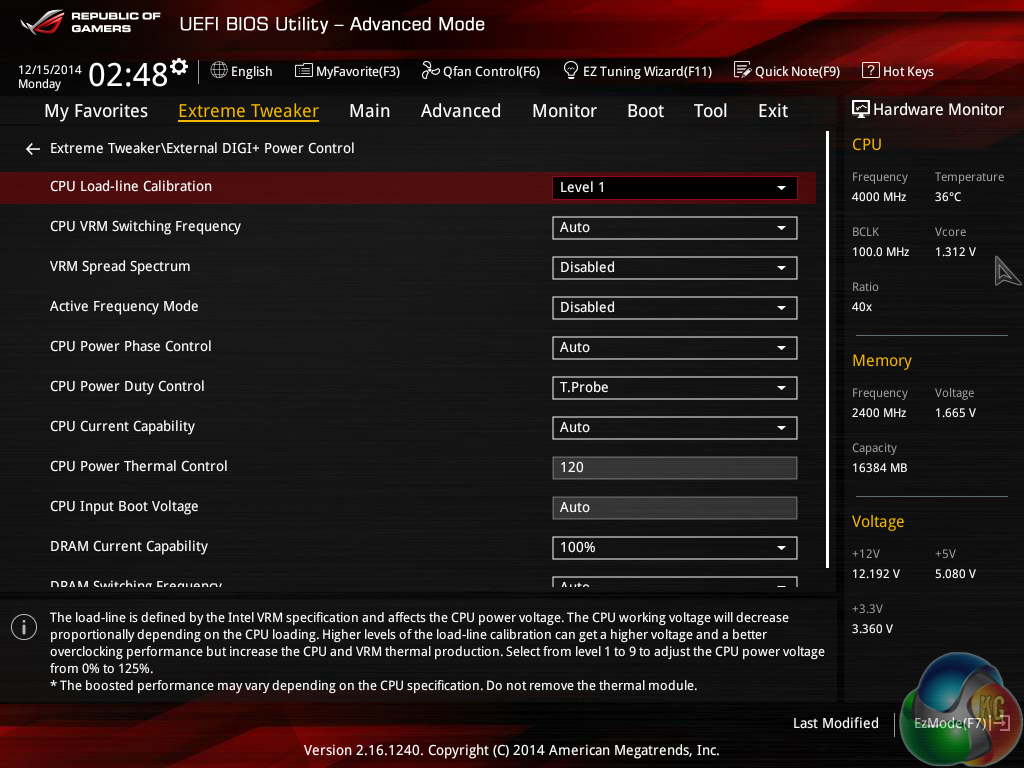Click the CPU temperature 36°C reading
Image resolution: width=1024 pixels, height=768 pixels.
[948, 197]
